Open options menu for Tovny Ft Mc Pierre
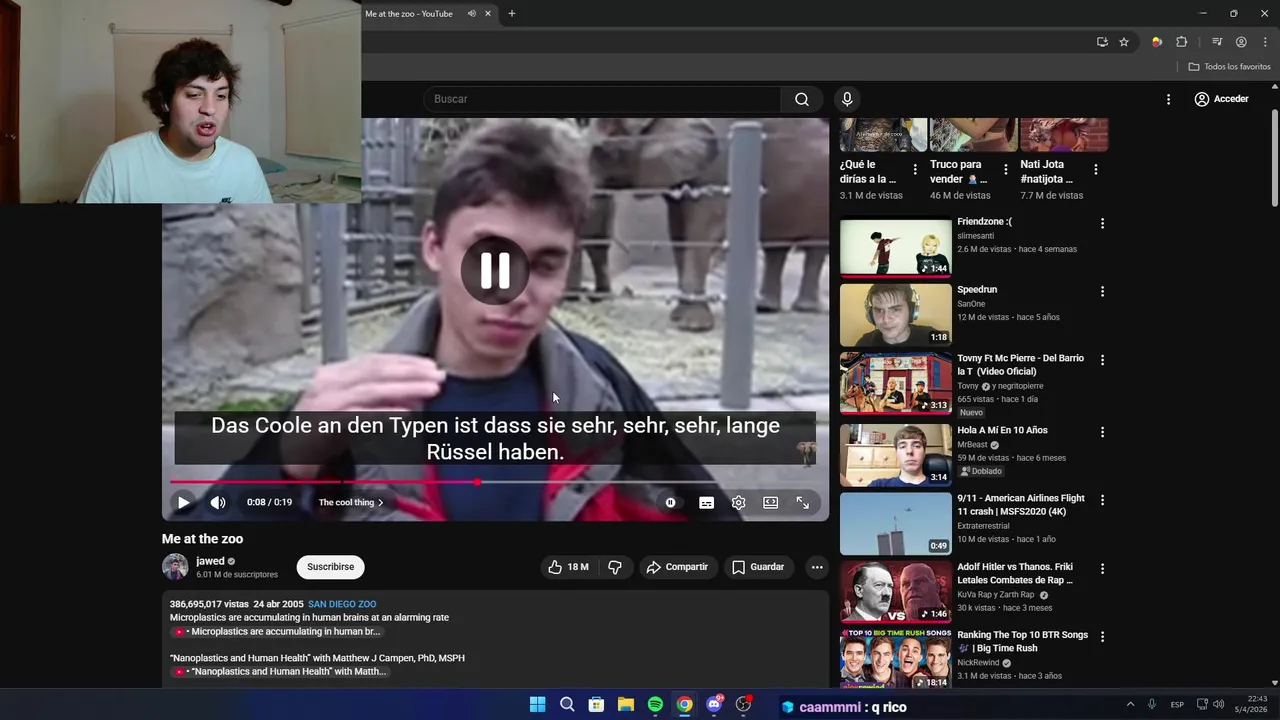The height and width of the screenshot is (720, 1280). pos(1102,360)
